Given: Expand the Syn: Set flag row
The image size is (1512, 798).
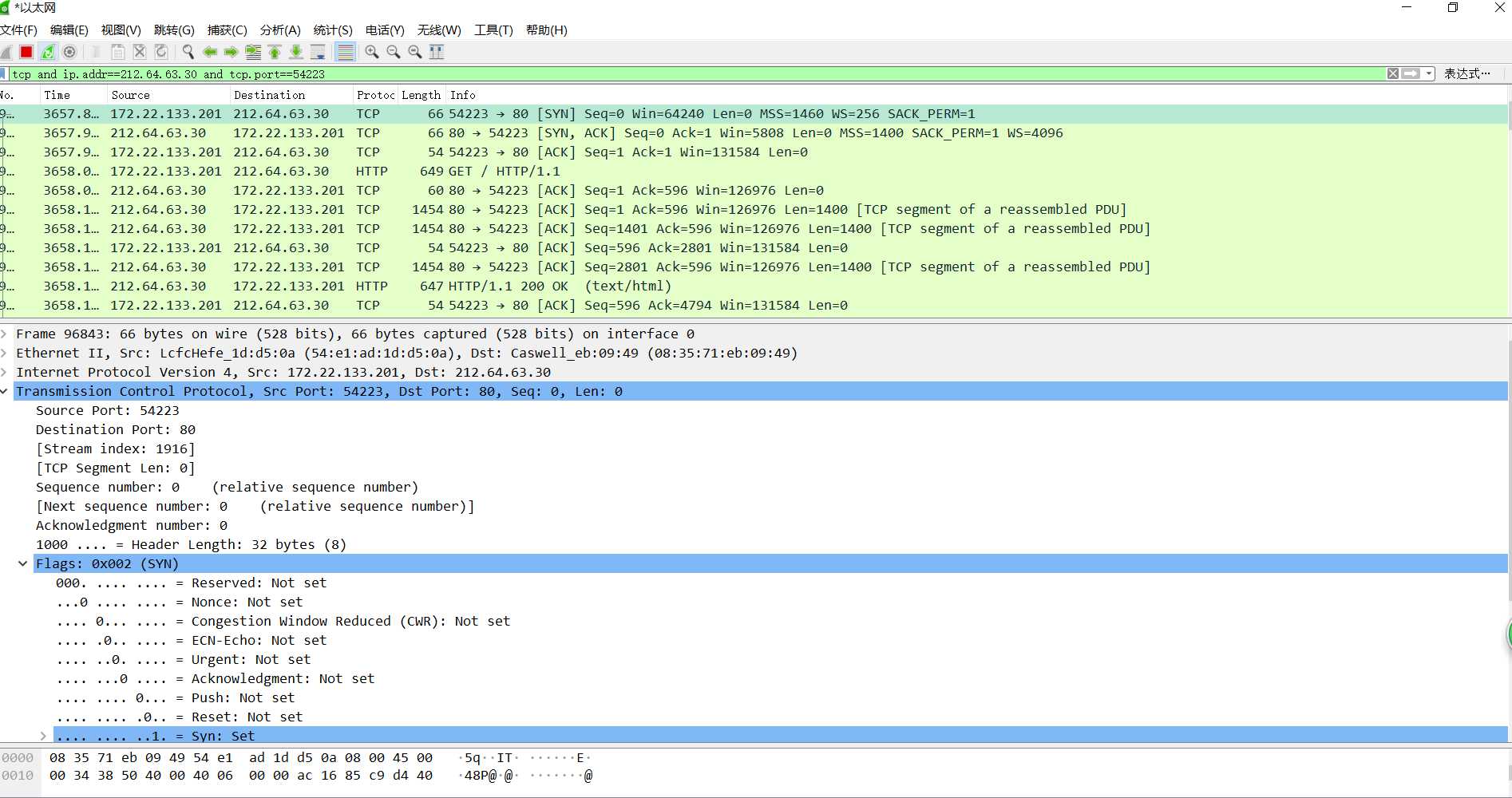Looking at the screenshot, I should pyautogui.click(x=43, y=736).
